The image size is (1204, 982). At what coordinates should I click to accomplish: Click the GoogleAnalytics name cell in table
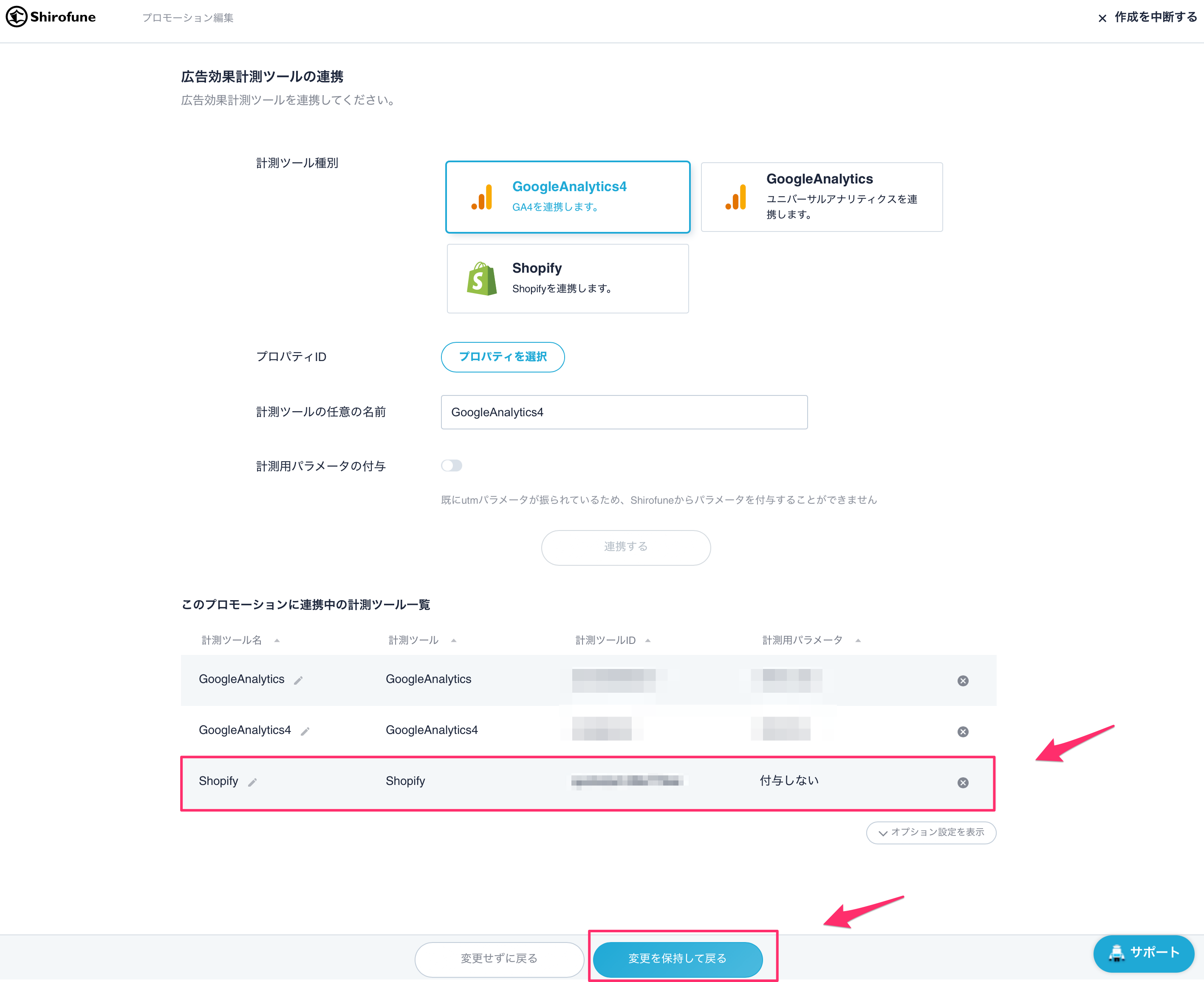click(x=242, y=679)
